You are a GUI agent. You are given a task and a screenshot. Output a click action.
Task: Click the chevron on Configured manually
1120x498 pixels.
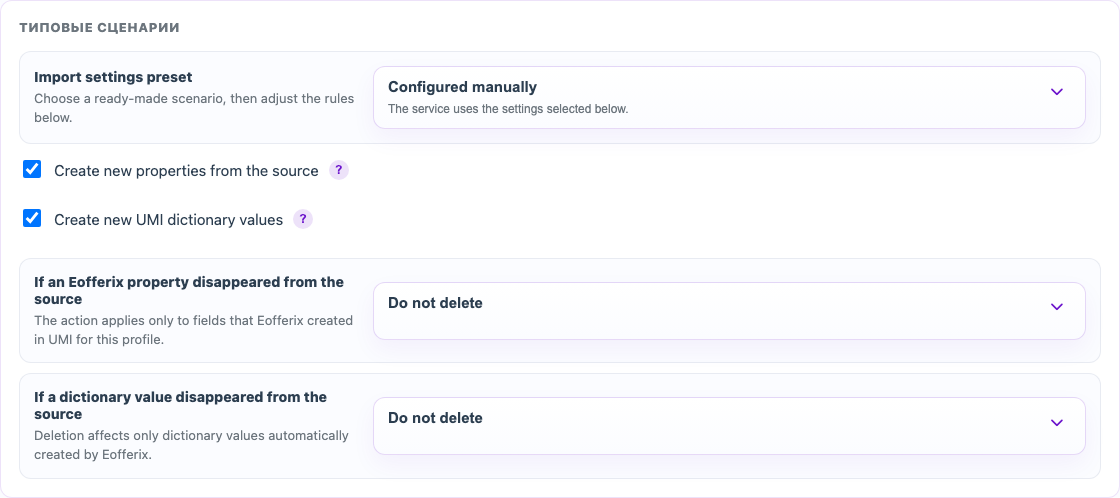coord(1057,91)
